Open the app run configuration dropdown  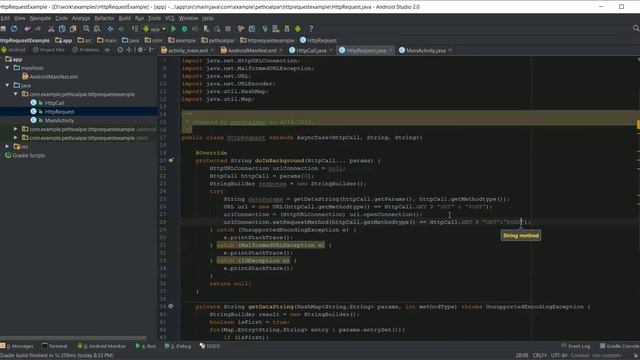click(154, 29)
